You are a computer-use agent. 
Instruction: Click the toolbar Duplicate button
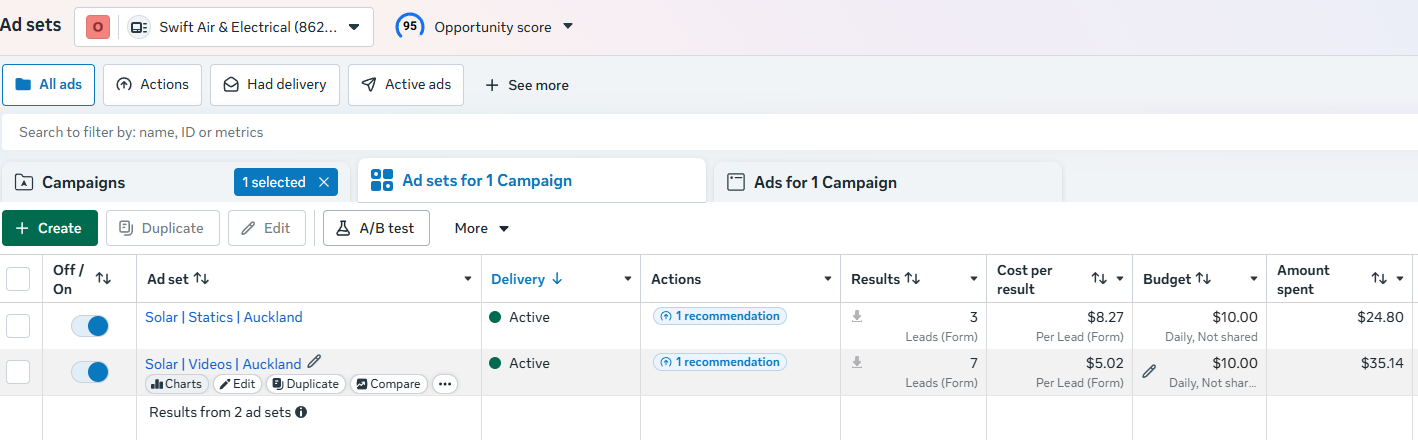(x=163, y=228)
